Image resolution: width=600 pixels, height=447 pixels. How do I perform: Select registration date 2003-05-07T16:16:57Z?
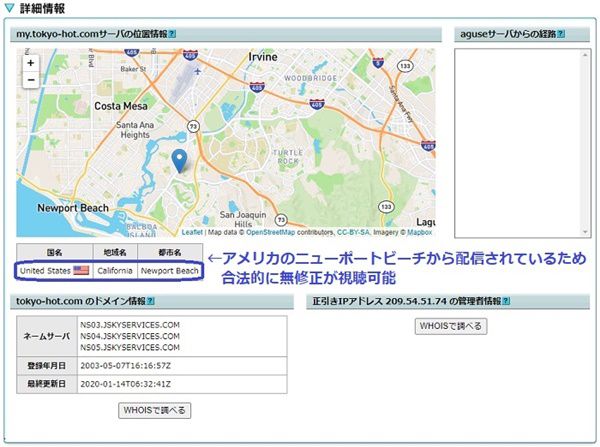(x=126, y=366)
